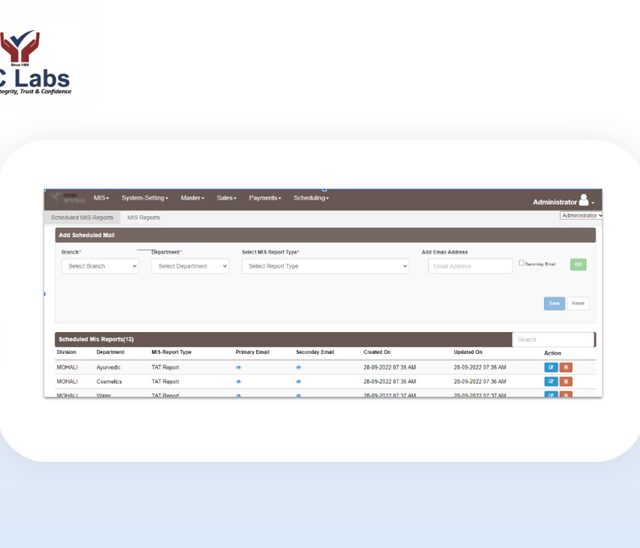Click created date 28-09-2022 07:35 AM
640x548 pixels.
tap(390, 367)
